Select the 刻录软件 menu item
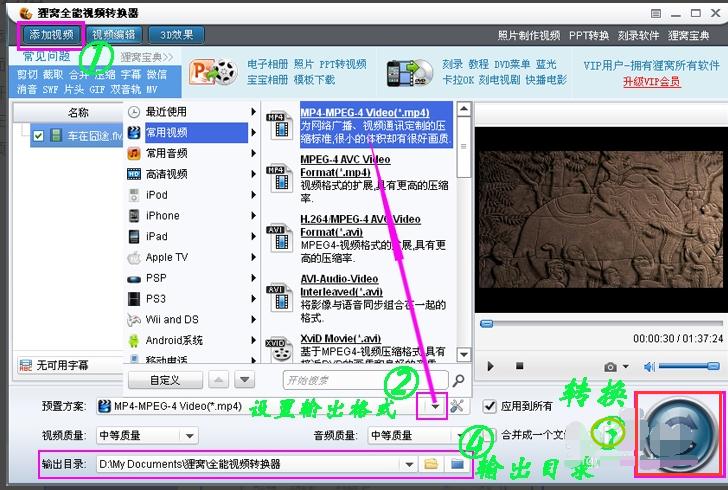Viewport: 728px width, 490px height. click(x=638, y=36)
